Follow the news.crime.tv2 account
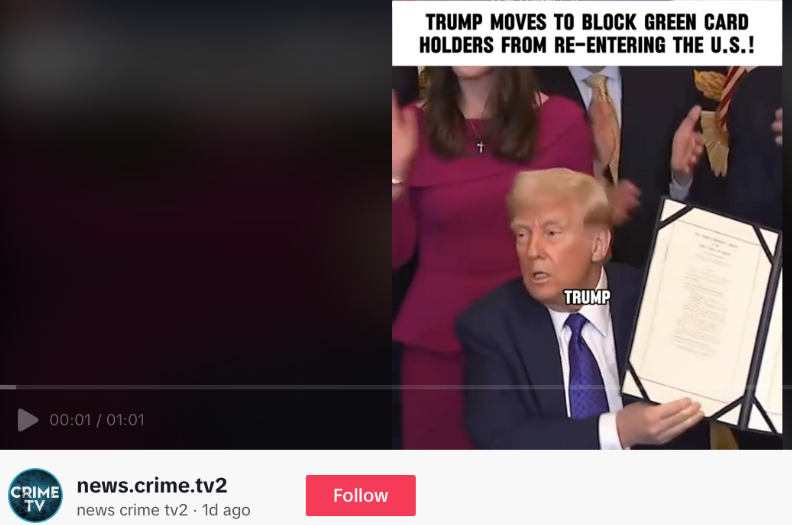The image size is (792, 525). pyautogui.click(x=361, y=495)
